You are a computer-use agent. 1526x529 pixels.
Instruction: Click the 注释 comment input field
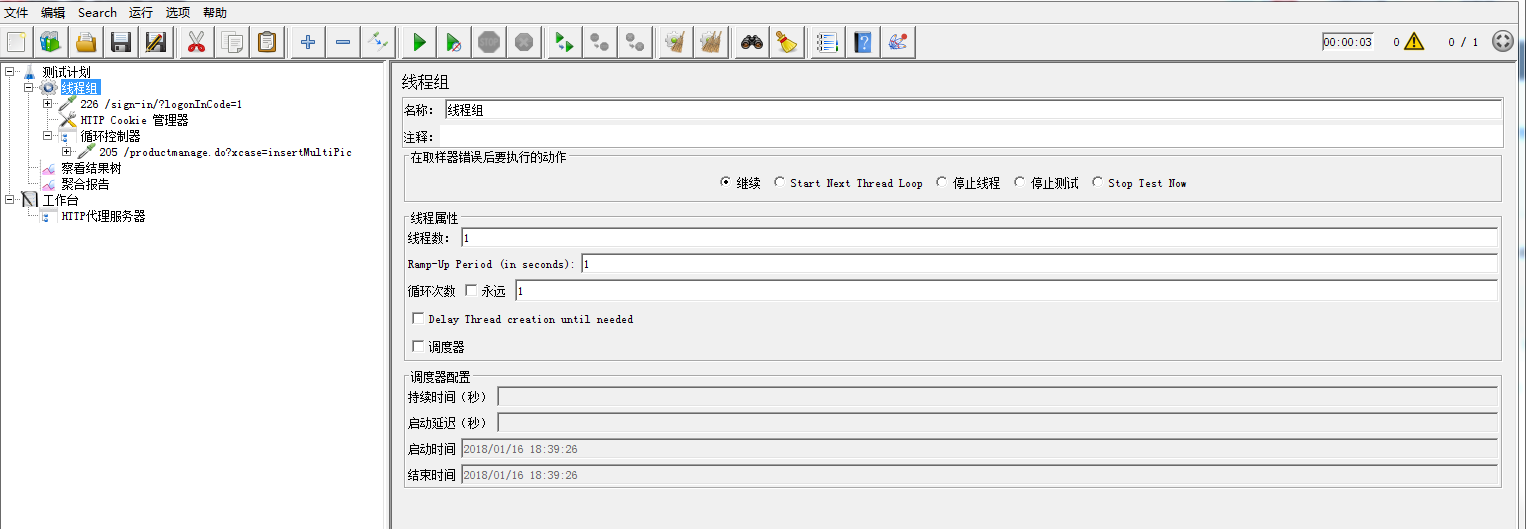[971, 136]
